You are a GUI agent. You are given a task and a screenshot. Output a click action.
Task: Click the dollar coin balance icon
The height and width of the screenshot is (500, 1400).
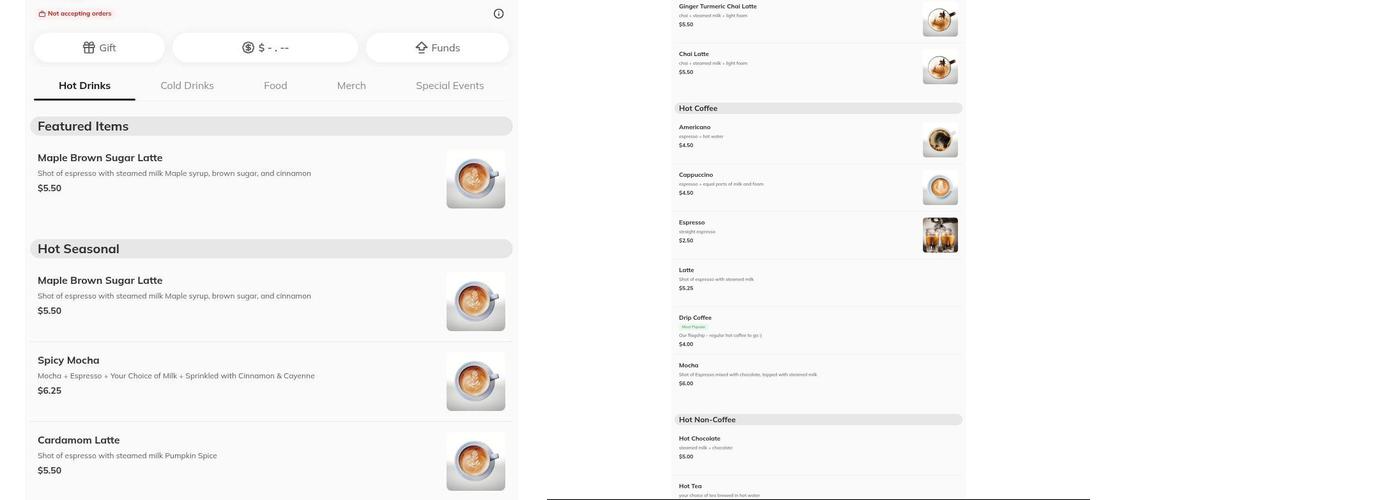[248, 48]
